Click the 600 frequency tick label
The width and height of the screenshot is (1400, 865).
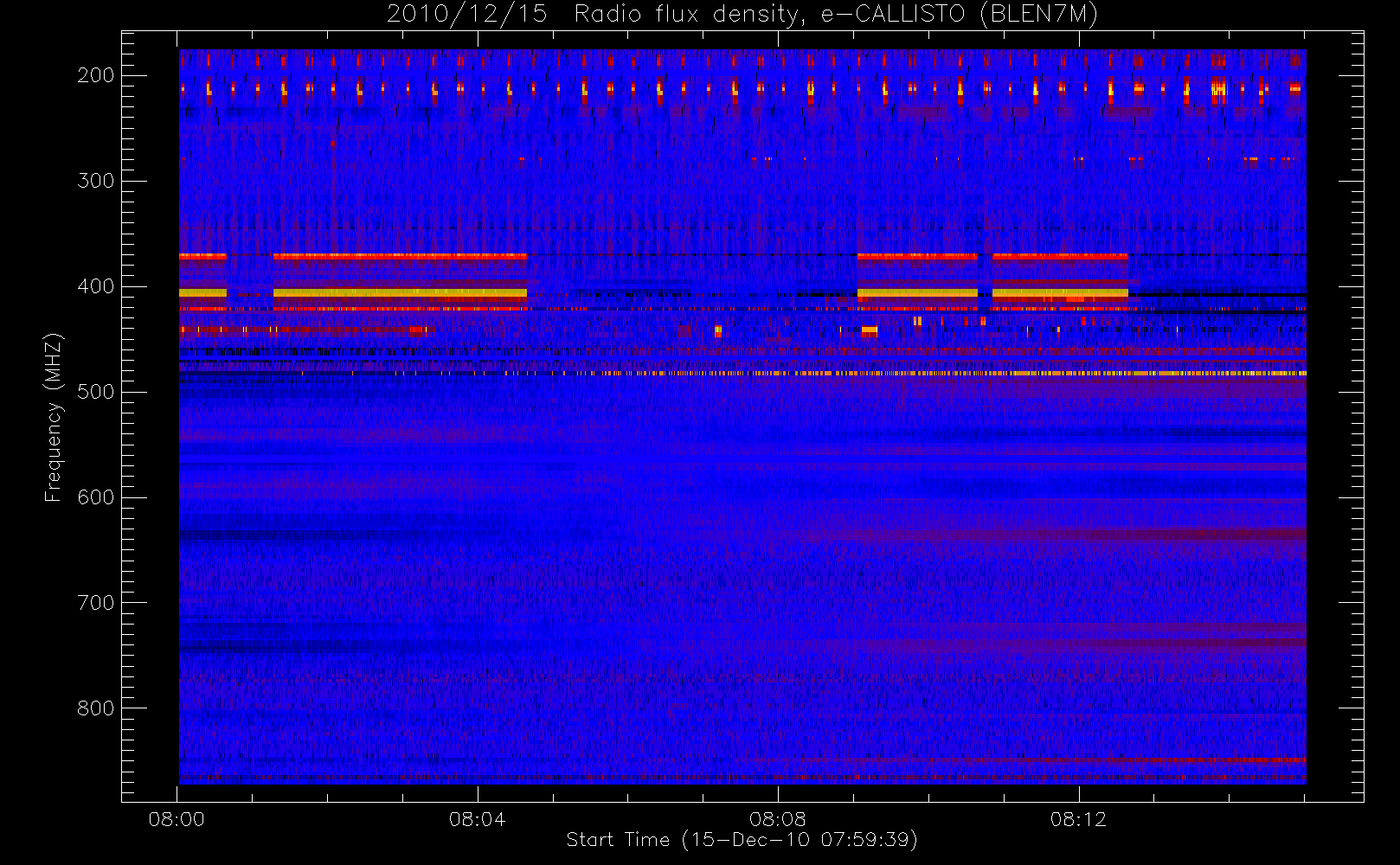click(x=95, y=497)
